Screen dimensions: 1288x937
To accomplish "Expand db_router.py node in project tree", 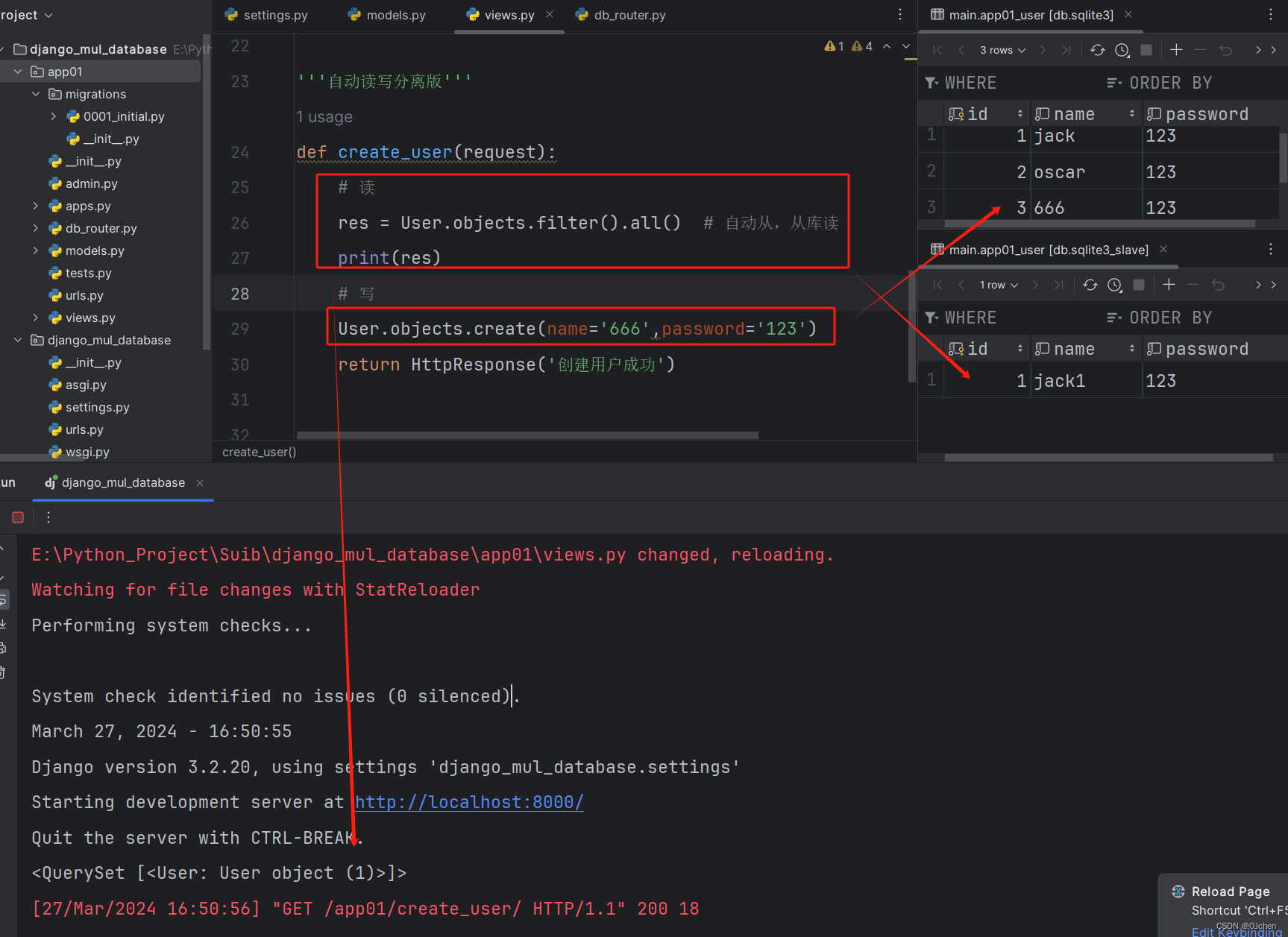I will (36, 228).
